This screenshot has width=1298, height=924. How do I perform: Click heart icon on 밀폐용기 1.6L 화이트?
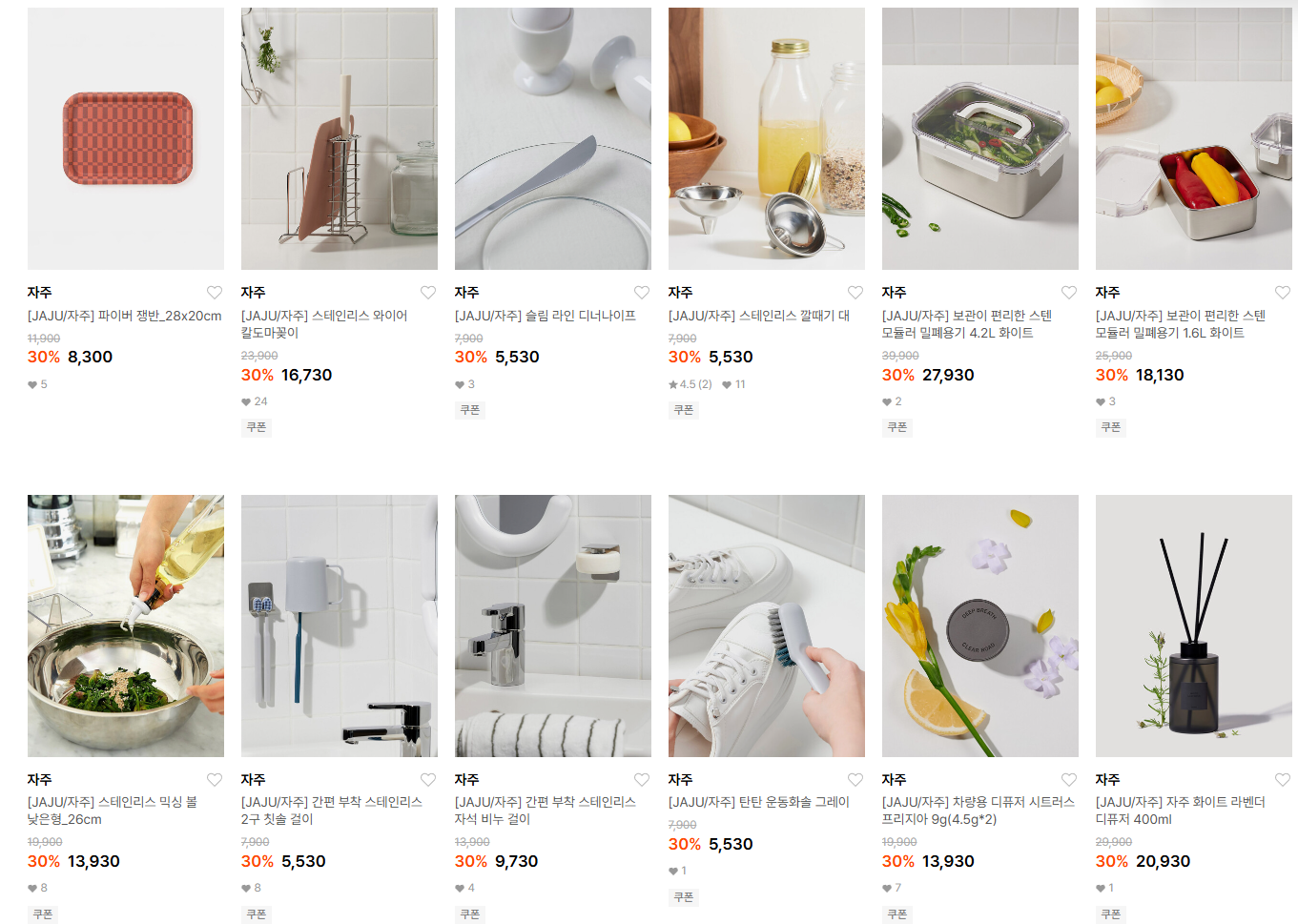point(1283,293)
